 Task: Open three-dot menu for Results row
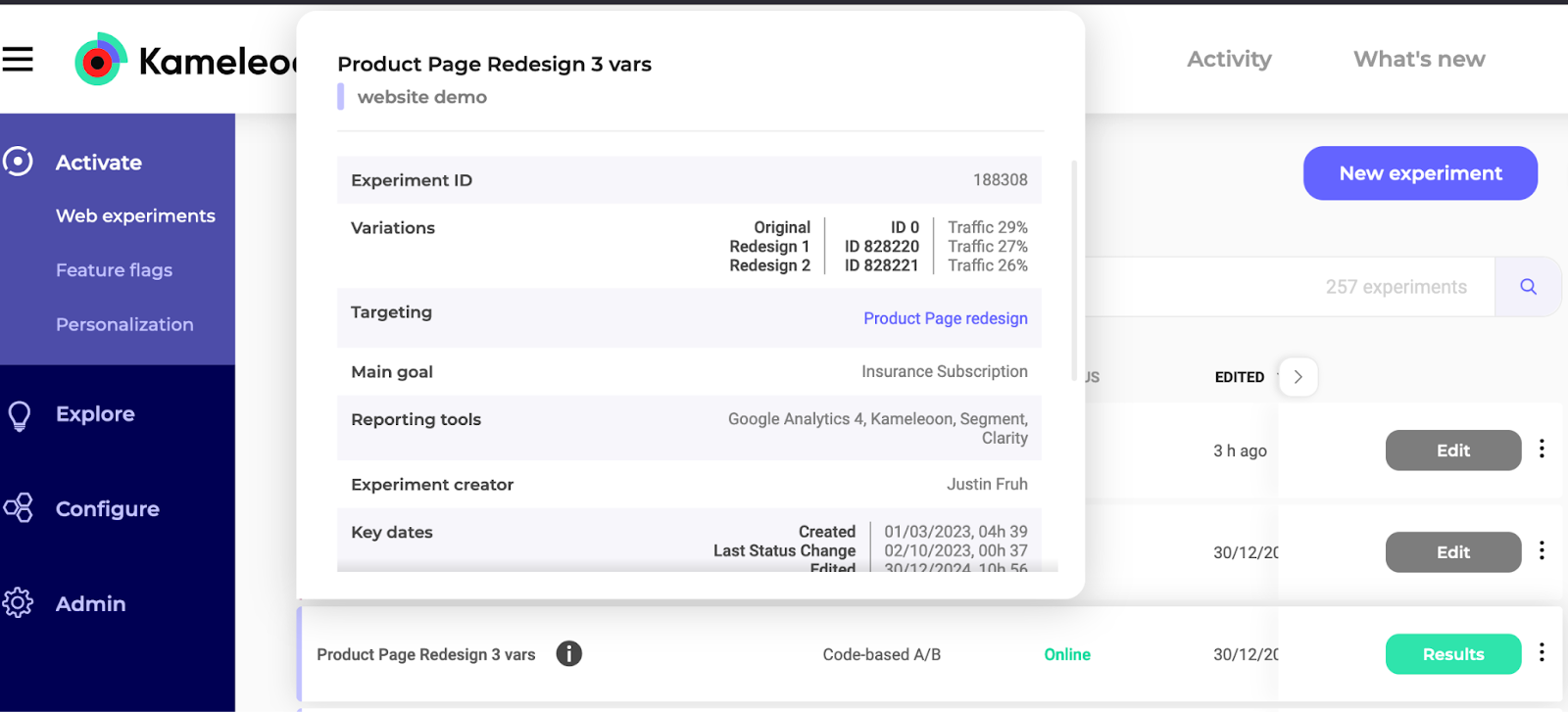pos(1542,652)
